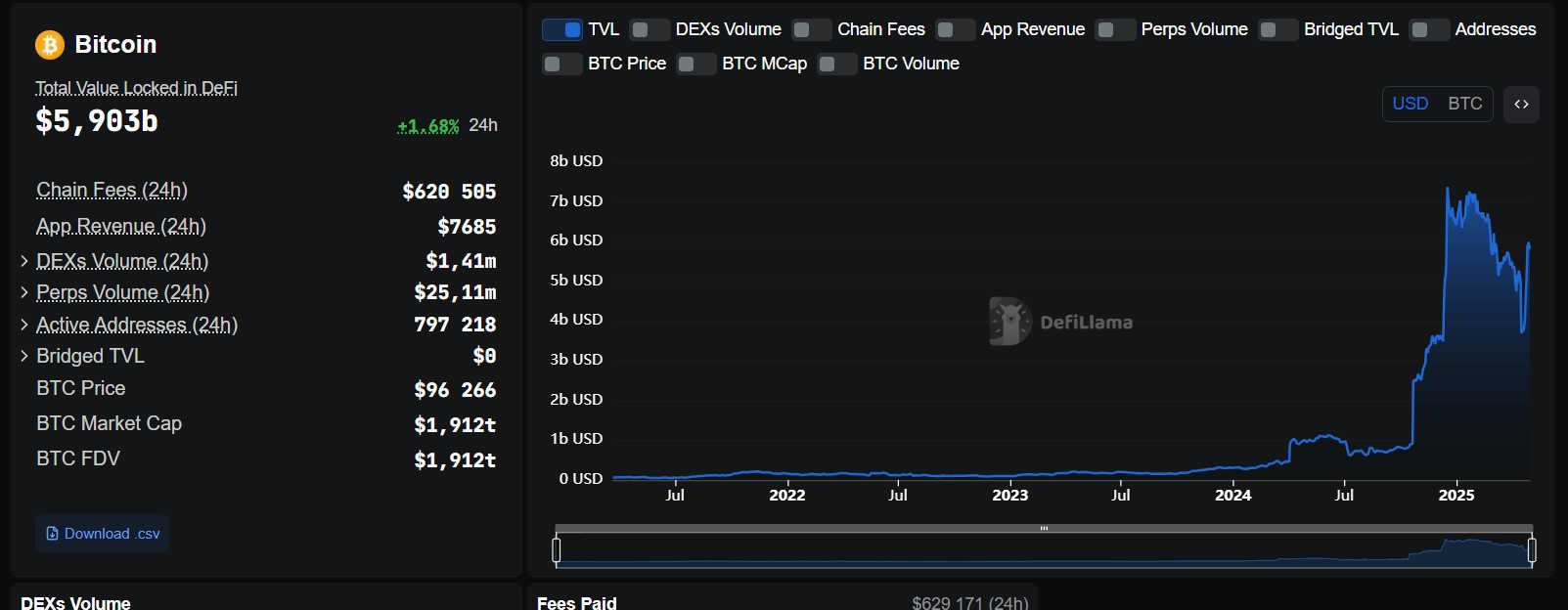Image resolution: width=1568 pixels, height=610 pixels.
Task: Click the $620 505 chain fees value
Action: click(x=449, y=192)
